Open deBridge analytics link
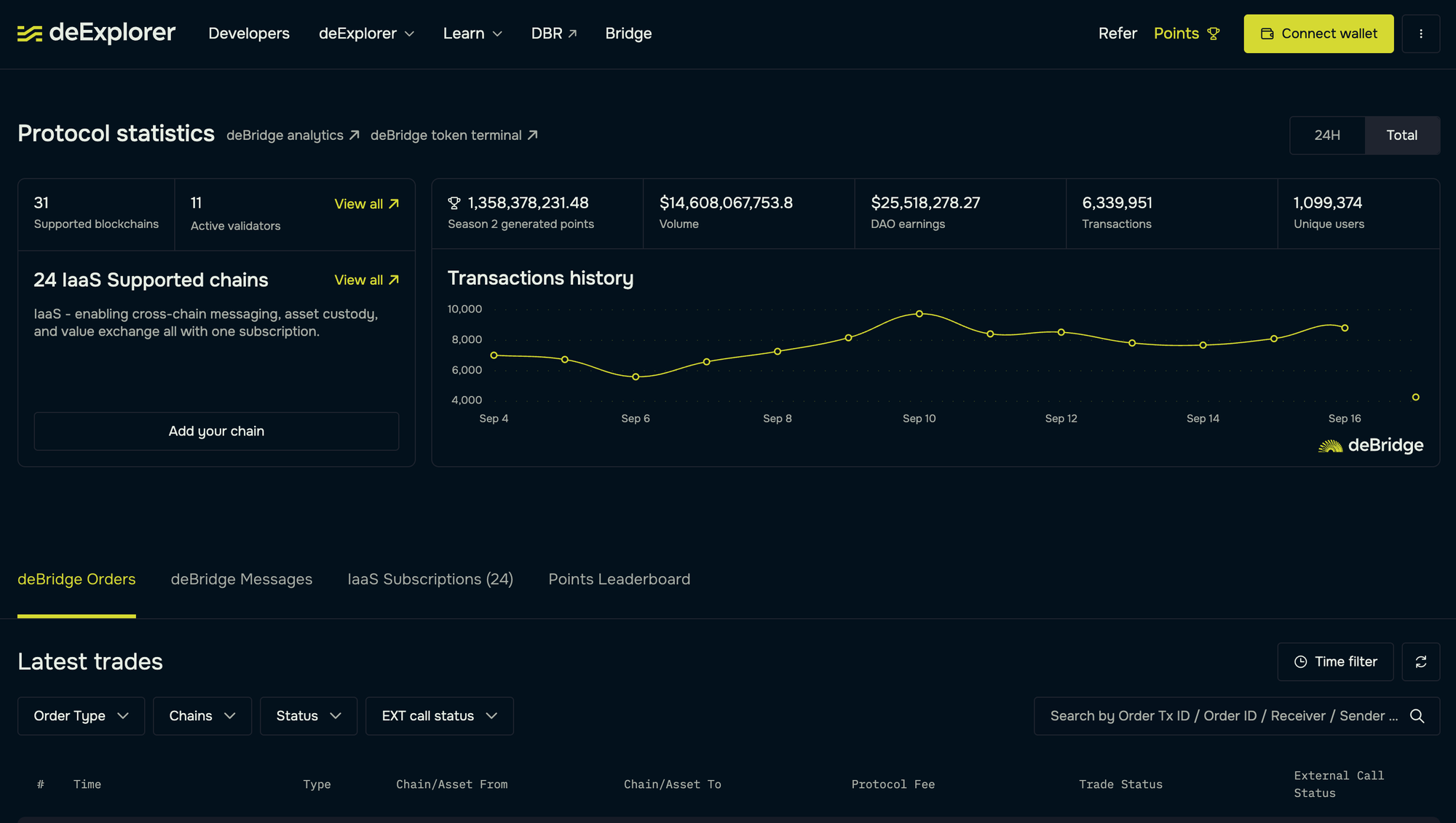Screen dimensions: 1456x823 click(293, 135)
